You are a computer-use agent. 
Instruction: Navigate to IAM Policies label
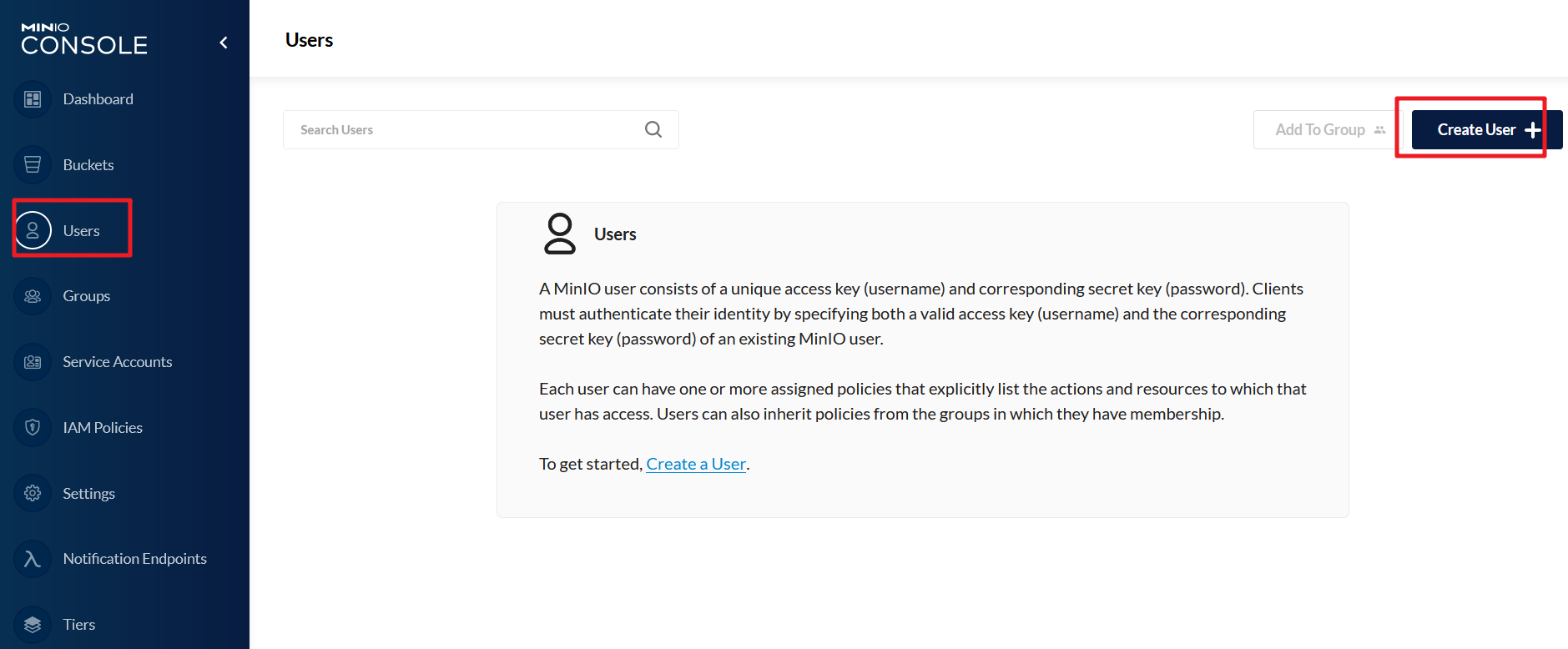coord(103,428)
